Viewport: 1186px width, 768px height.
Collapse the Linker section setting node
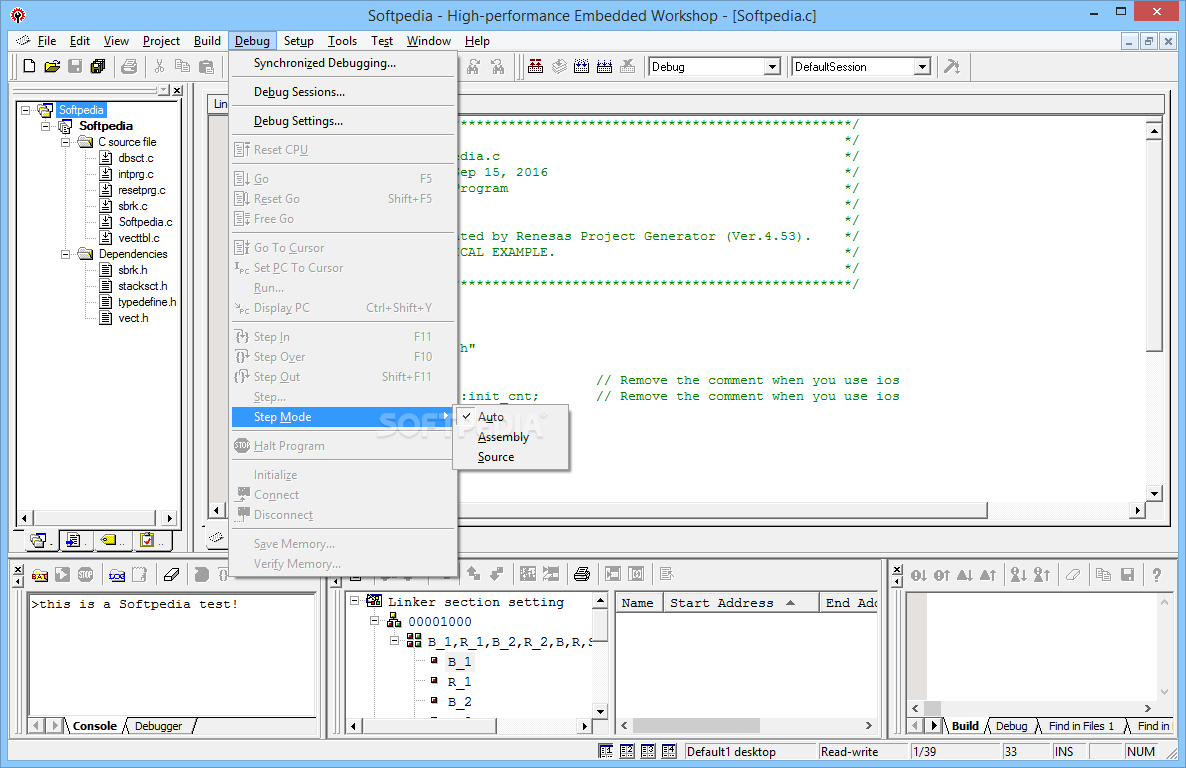click(x=355, y=601)
